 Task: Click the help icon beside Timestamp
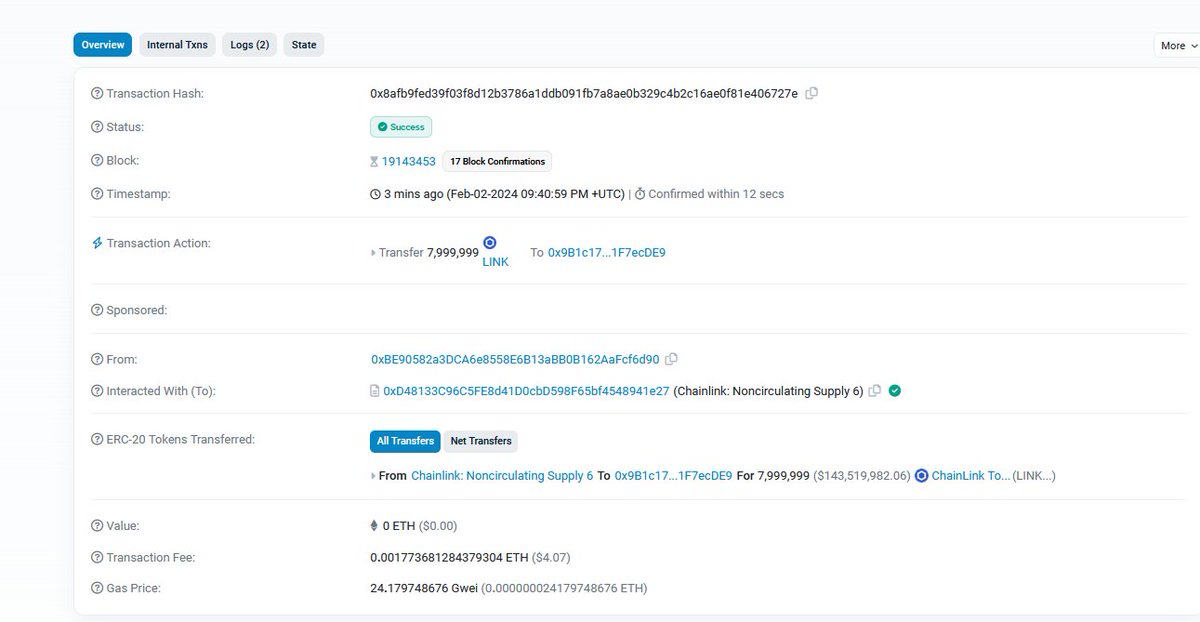pos(97,194)
